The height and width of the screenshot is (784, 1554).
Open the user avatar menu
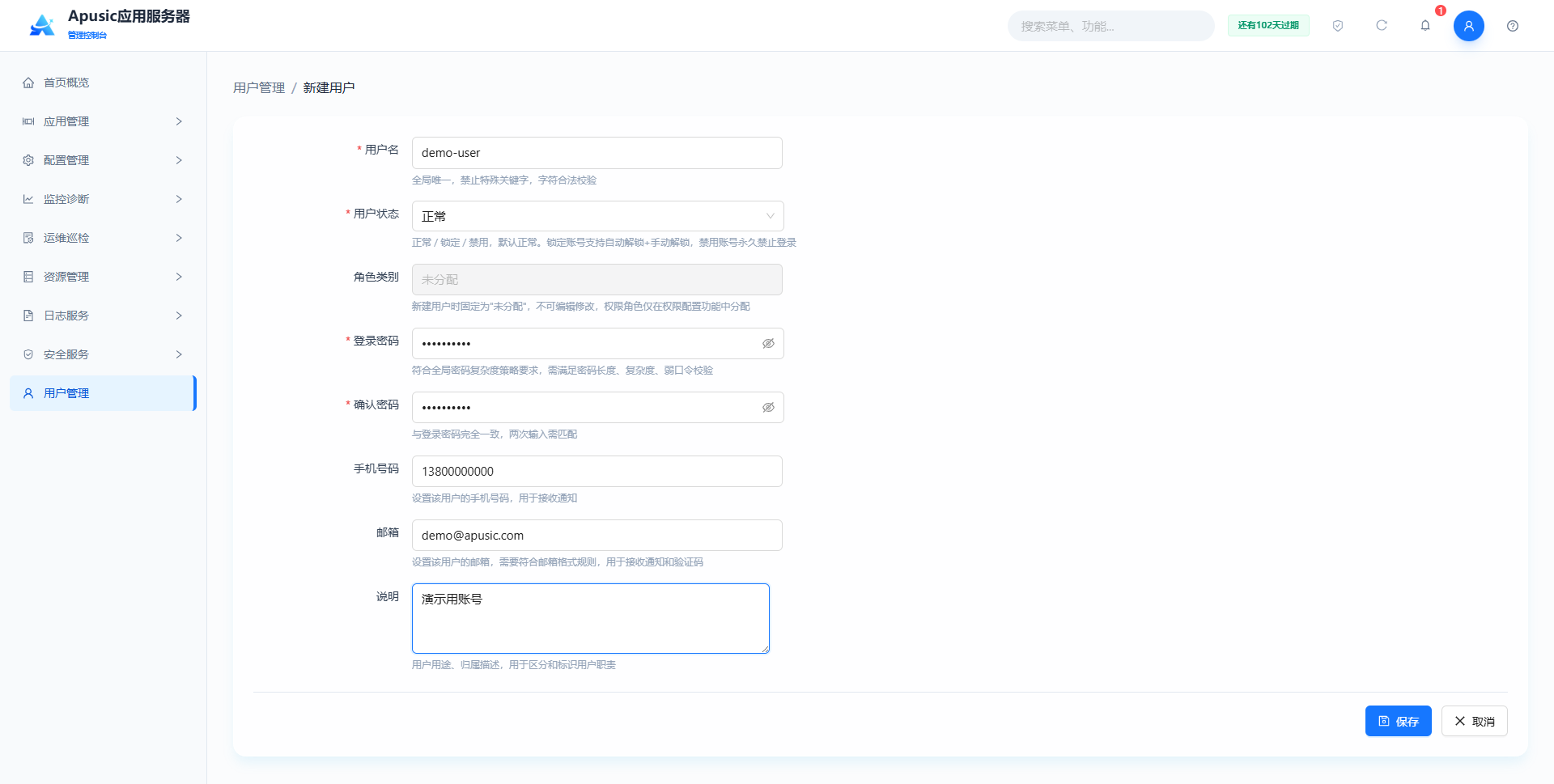(x=1469, y=26)
